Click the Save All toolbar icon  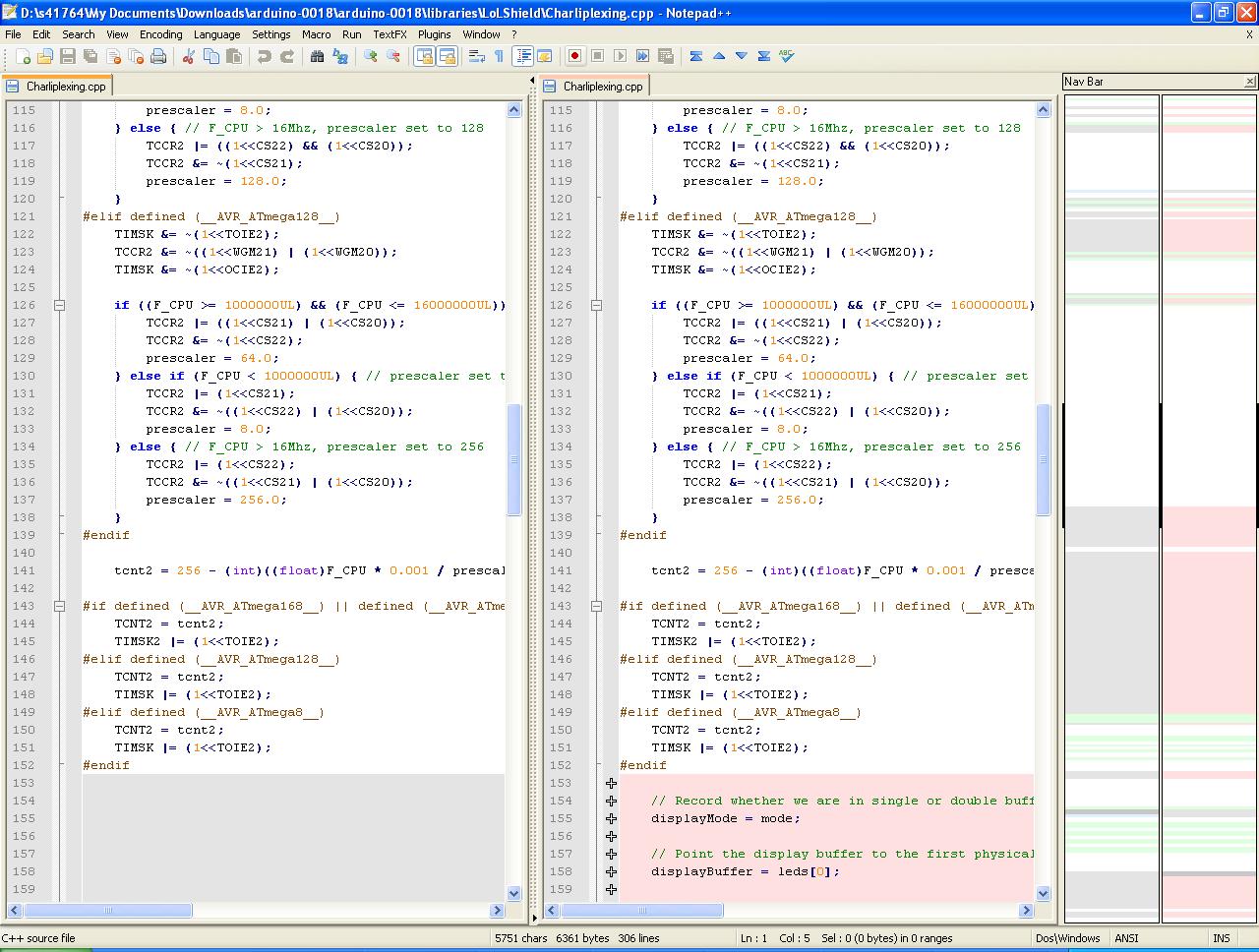coord(89,56)
